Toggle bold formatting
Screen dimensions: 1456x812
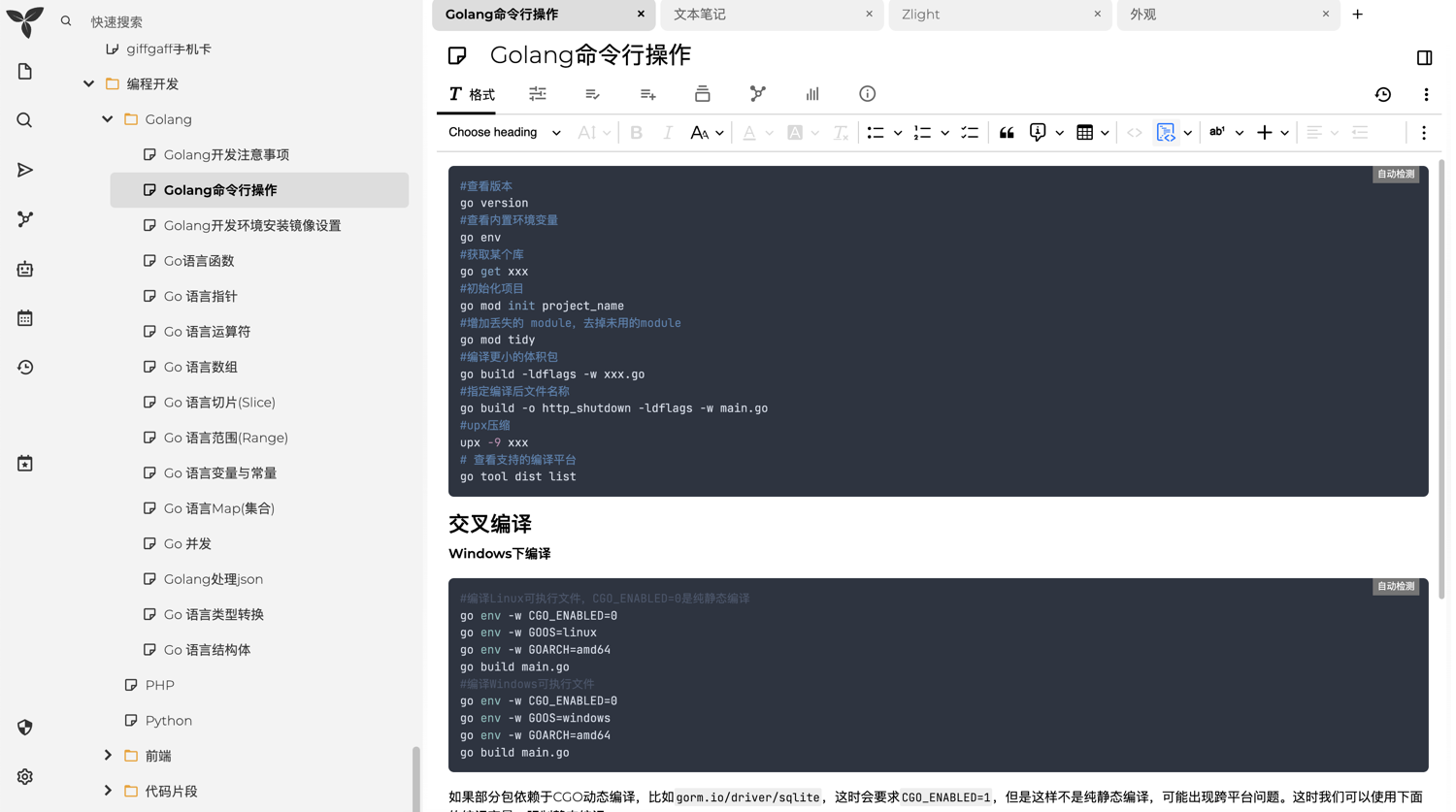(x=636, y=133)
